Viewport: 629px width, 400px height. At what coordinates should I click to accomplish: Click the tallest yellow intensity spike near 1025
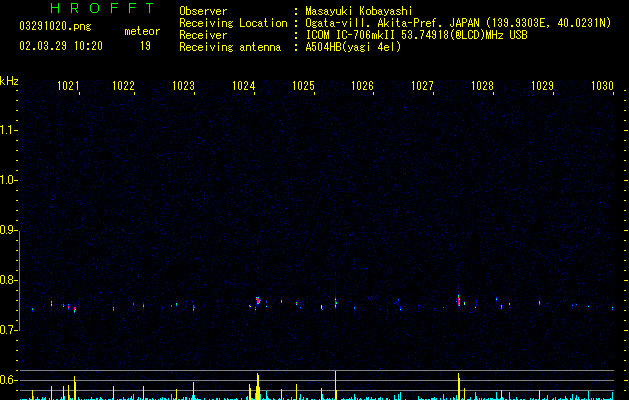(x=335, y=386)
